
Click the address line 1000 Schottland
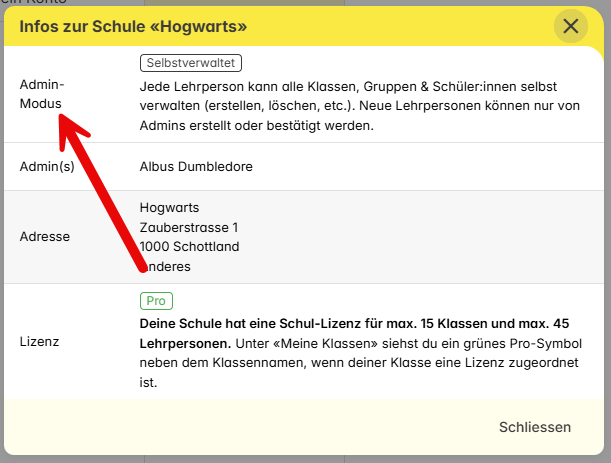coord(189,247)
